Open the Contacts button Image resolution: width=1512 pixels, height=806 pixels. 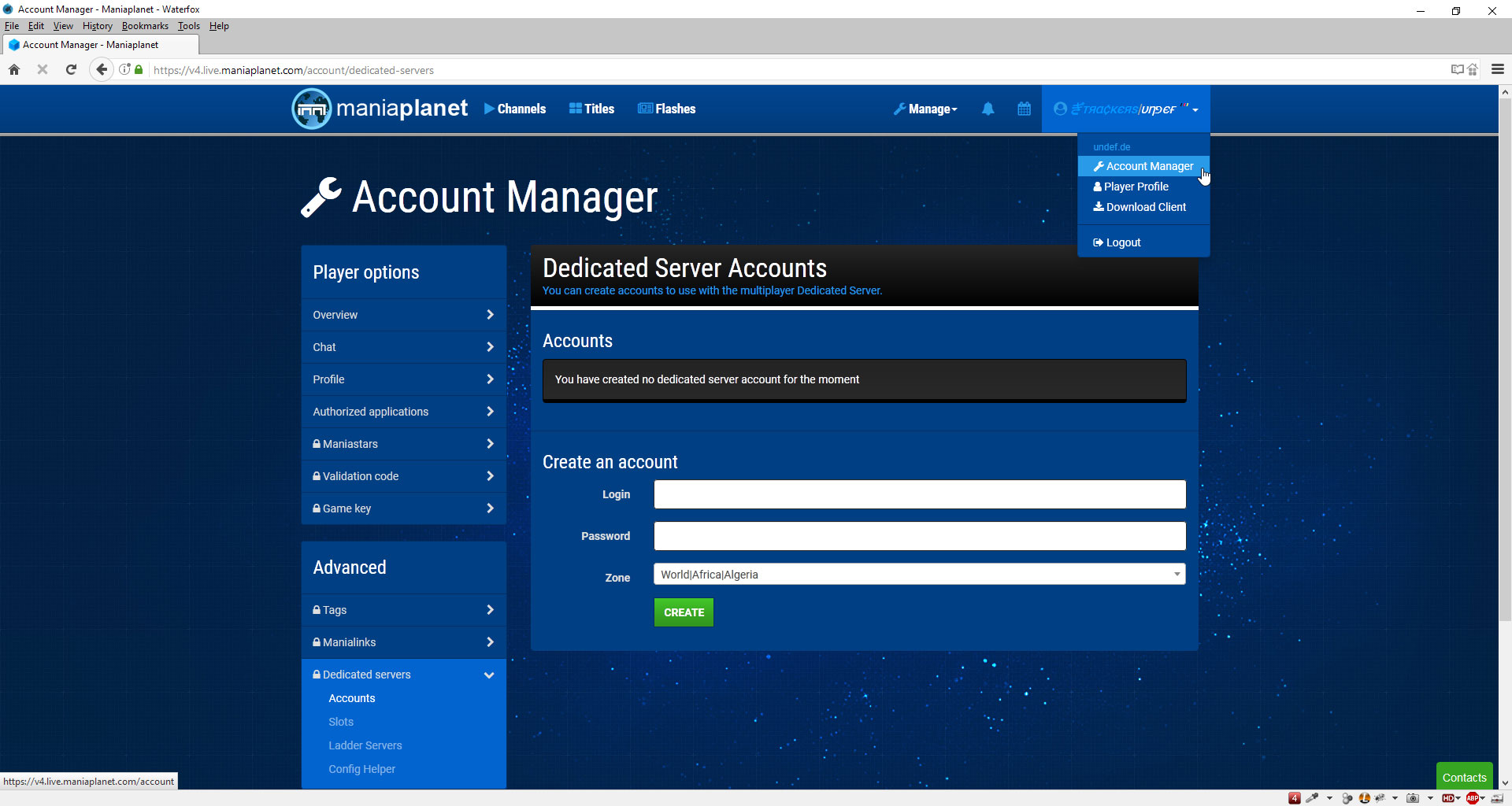pos(1464,777)
